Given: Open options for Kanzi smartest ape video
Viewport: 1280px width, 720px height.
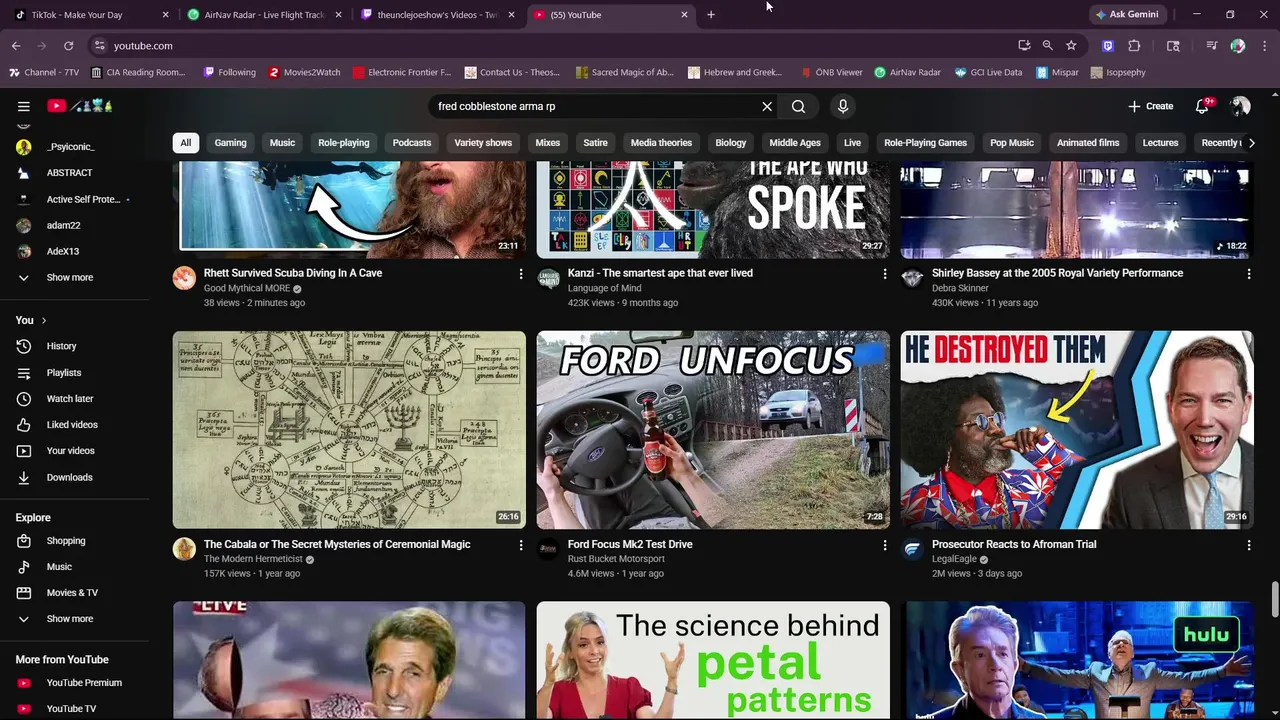Looking at the screenshot, I should coord(884,273).
